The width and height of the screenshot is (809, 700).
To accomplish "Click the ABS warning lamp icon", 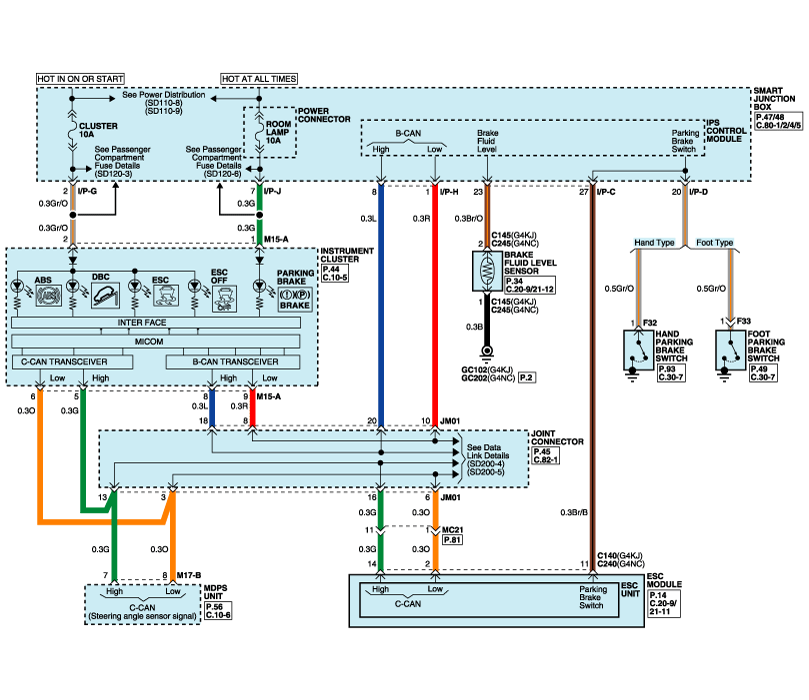I will (x=46, y=294).
